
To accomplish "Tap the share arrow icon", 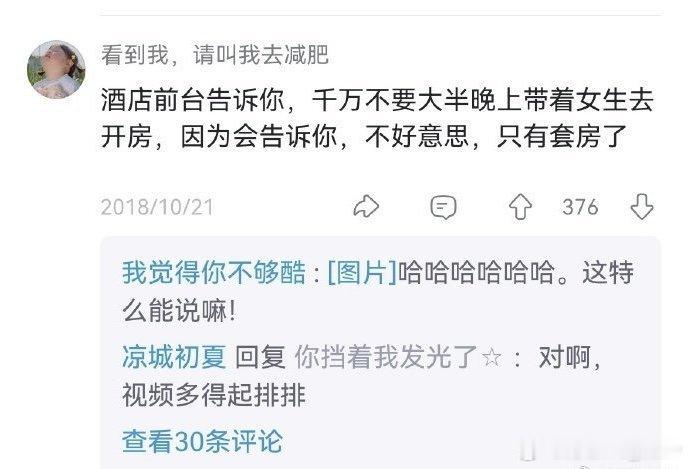I will (366, 206).
